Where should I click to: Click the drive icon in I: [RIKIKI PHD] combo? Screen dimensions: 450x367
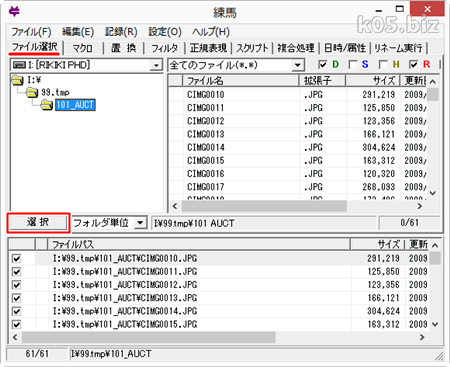[19, 65]
